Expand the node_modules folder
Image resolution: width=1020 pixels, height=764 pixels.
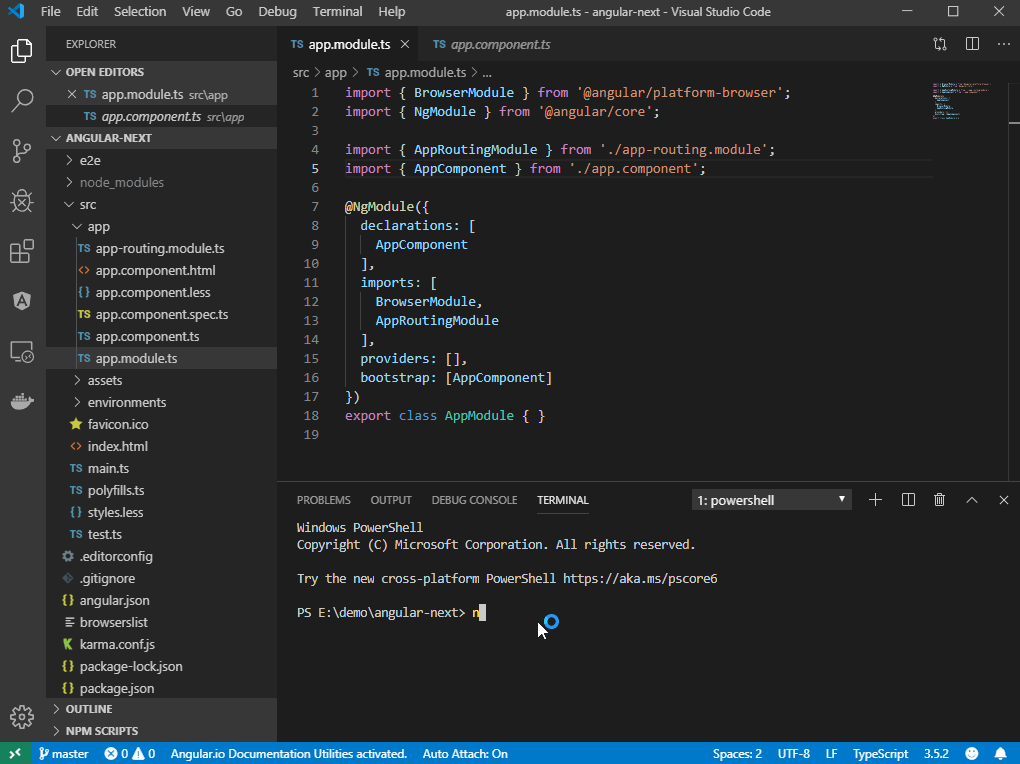click(161, 182)
